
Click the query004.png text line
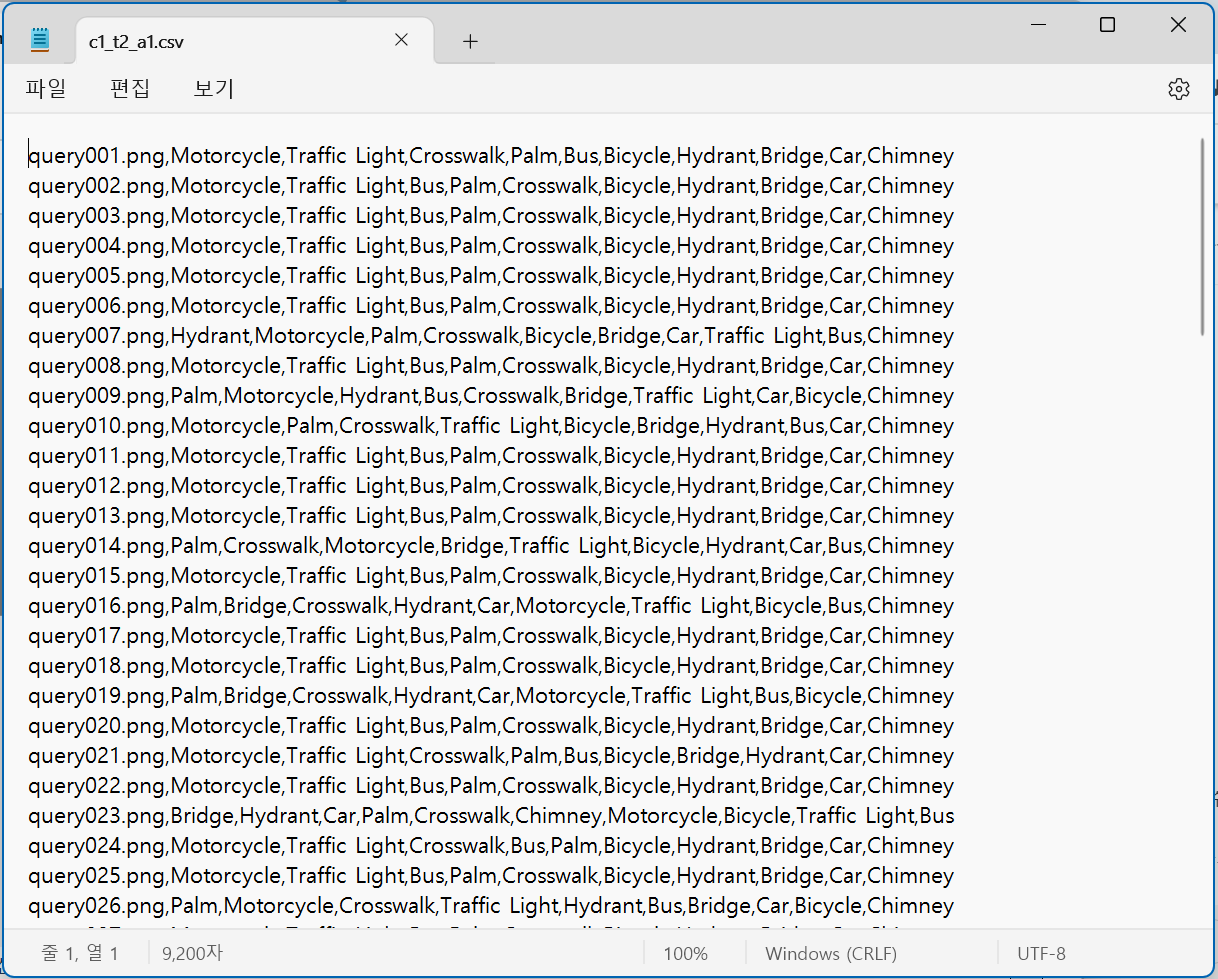(491, 246)
